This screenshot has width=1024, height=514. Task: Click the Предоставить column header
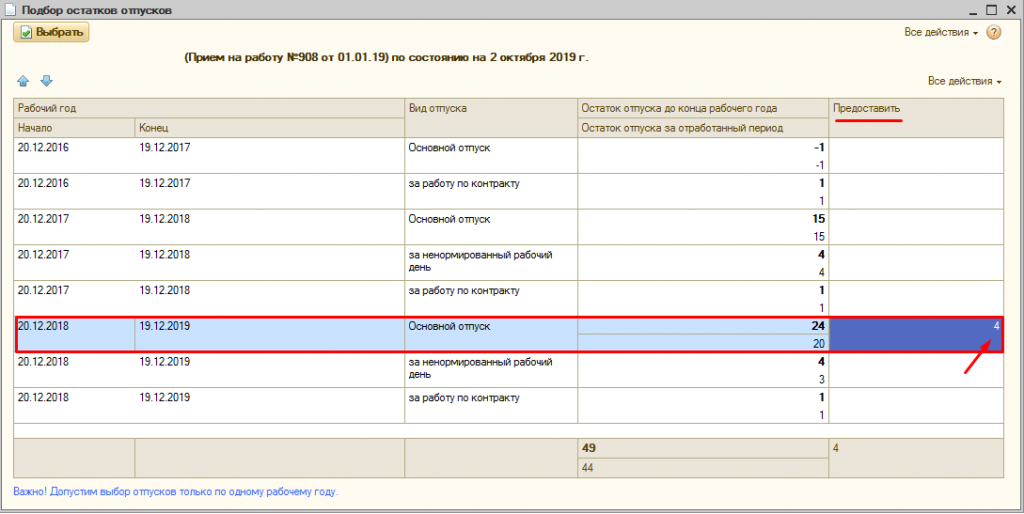click(x=866, y=107)
